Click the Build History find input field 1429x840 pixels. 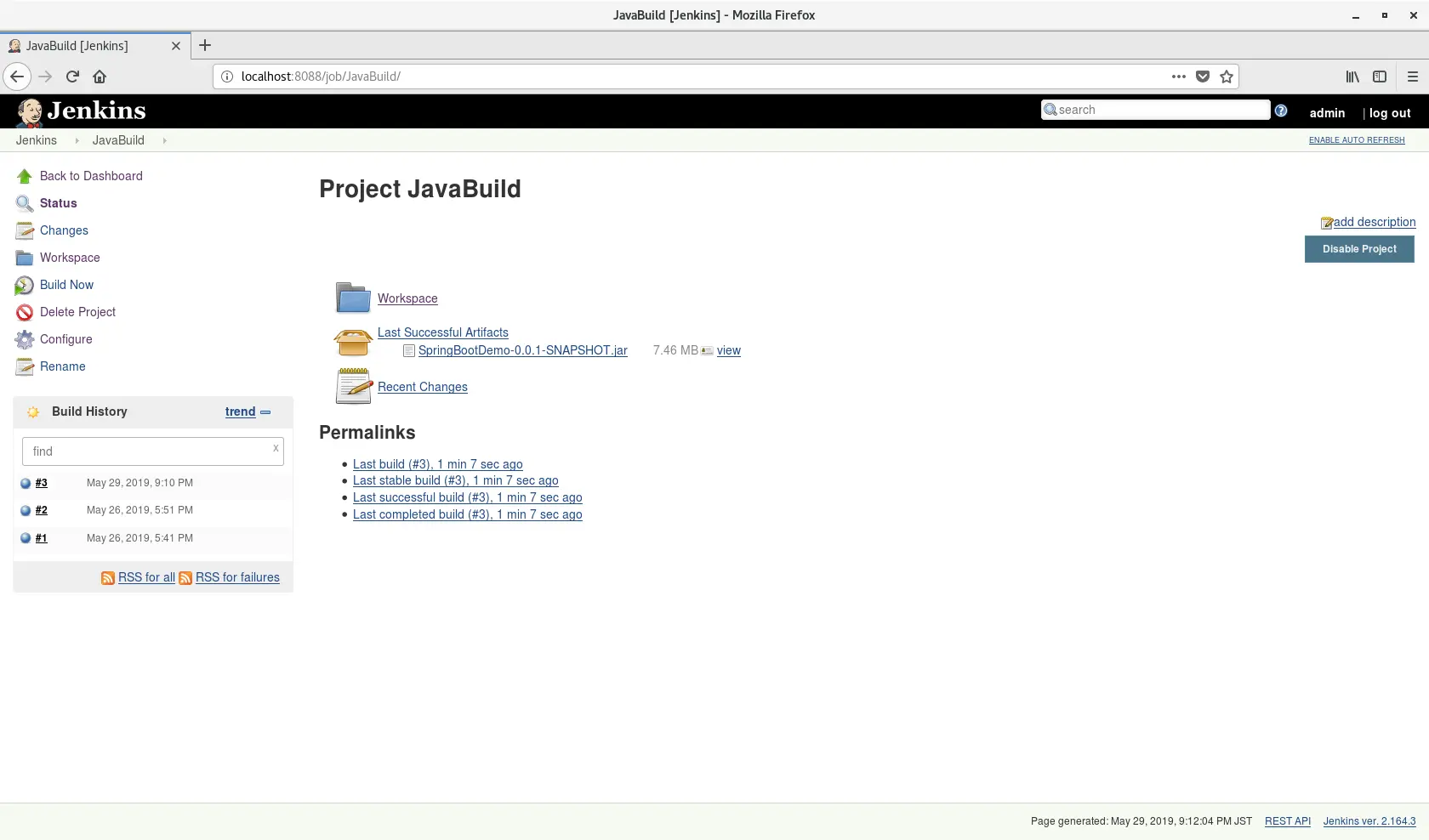point(153,451)
